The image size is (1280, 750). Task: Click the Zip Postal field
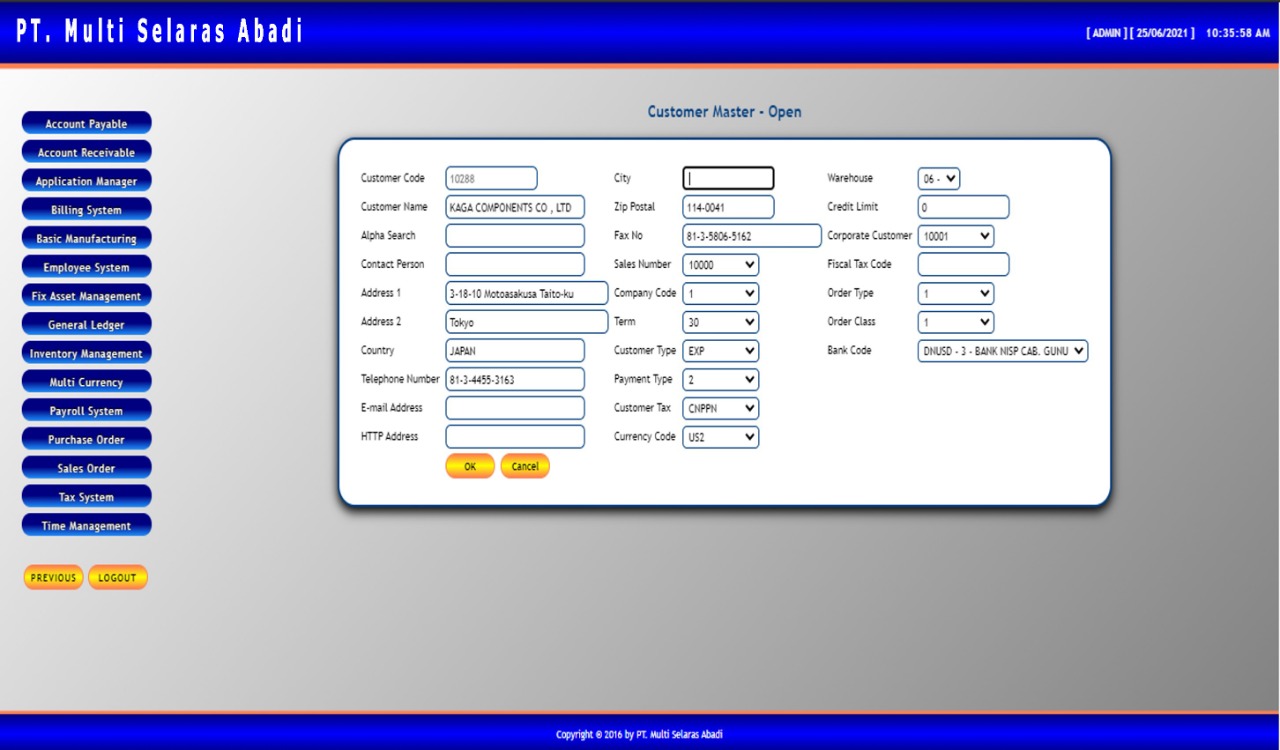pos(729,207)
